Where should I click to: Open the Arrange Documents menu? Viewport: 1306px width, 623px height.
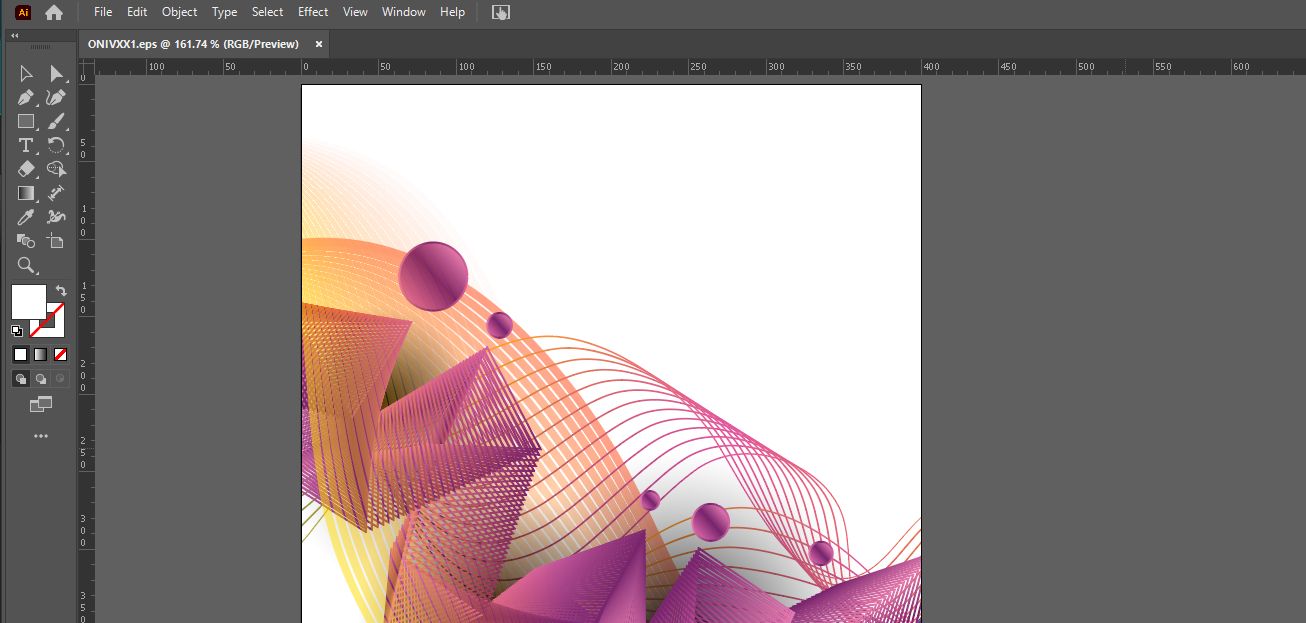coord(500,12)
